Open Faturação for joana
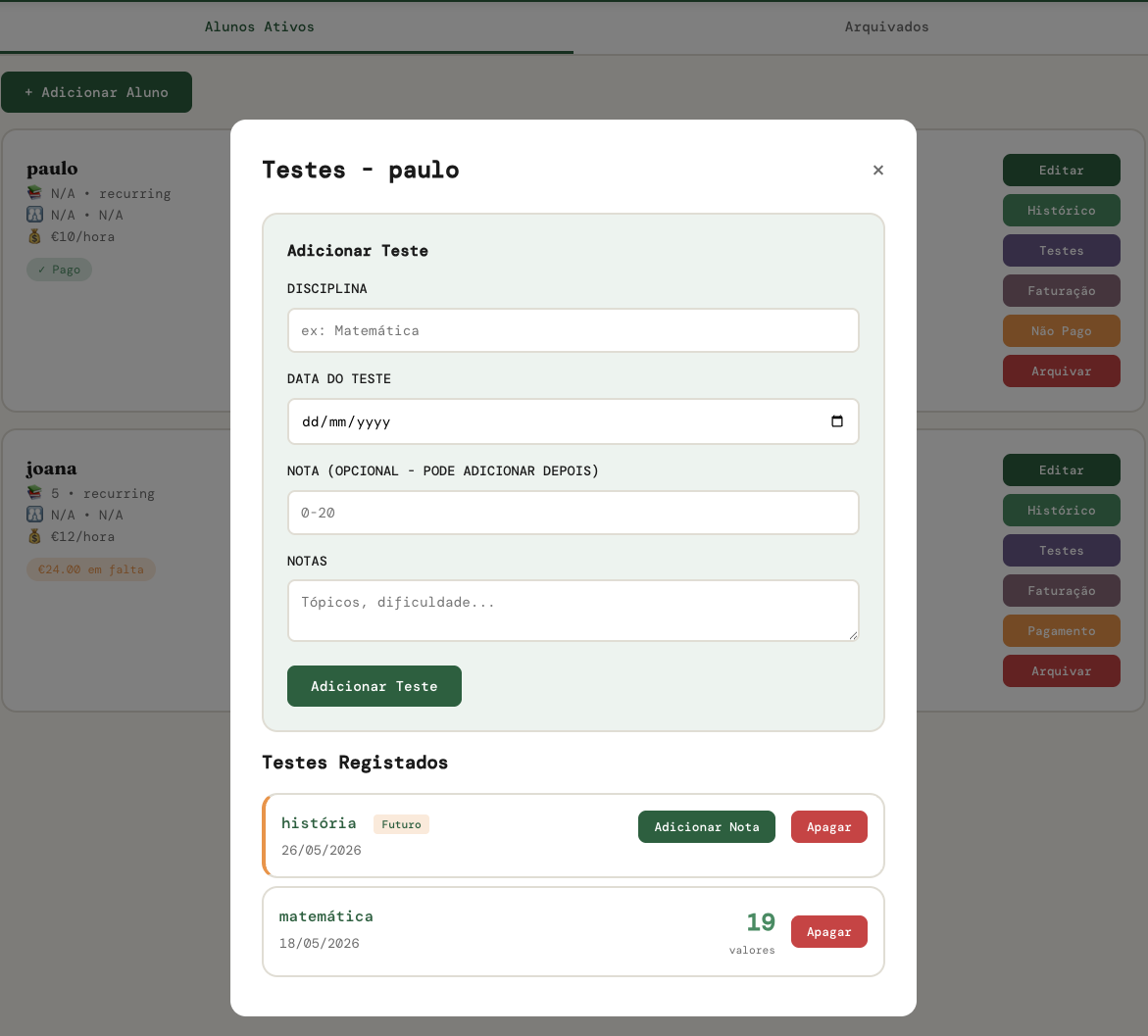The image size is (1148, 1036). pyautogui.click(x=1061, y=591)
